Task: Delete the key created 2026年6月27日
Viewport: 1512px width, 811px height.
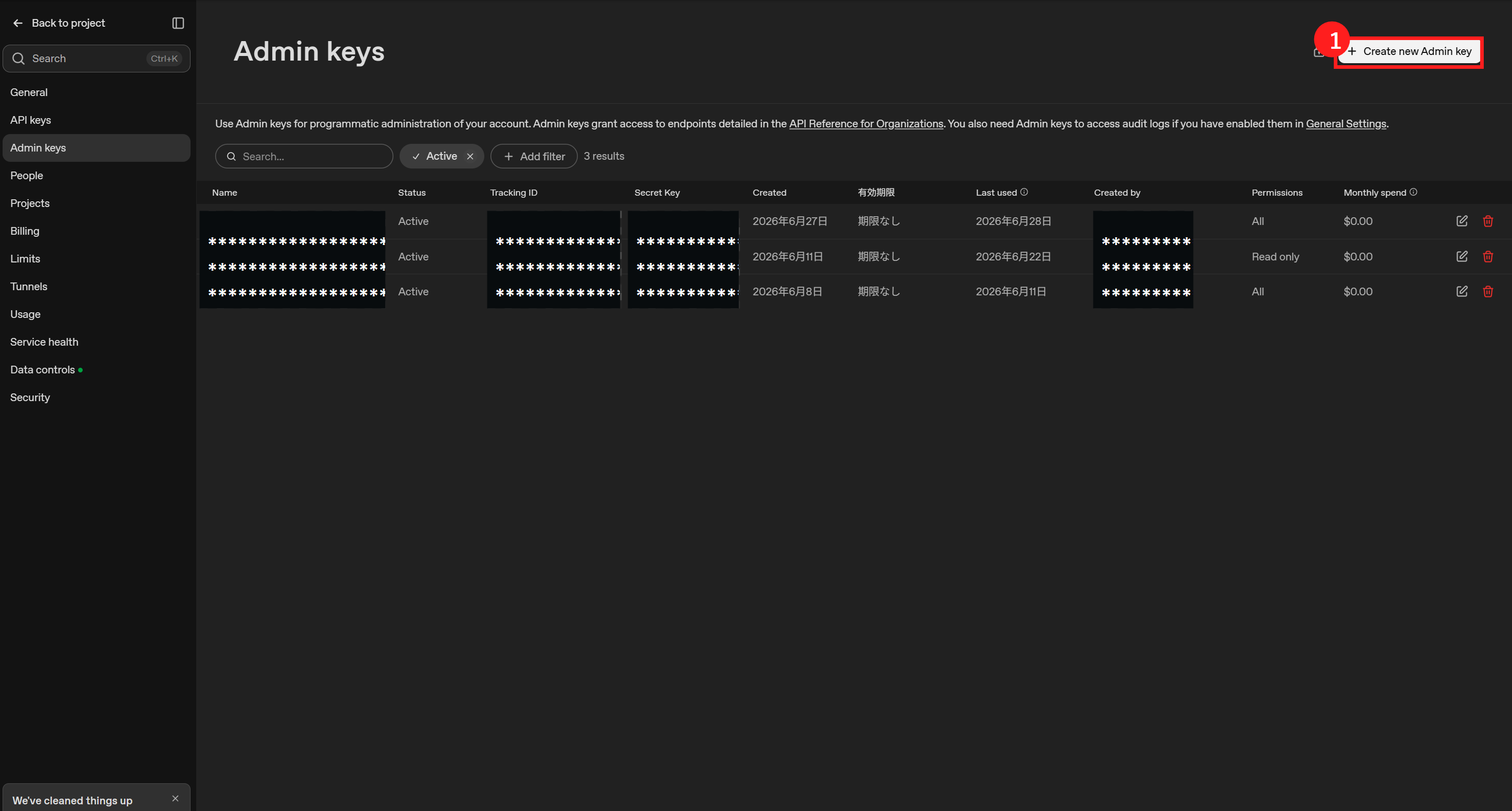Action: 1488,221
